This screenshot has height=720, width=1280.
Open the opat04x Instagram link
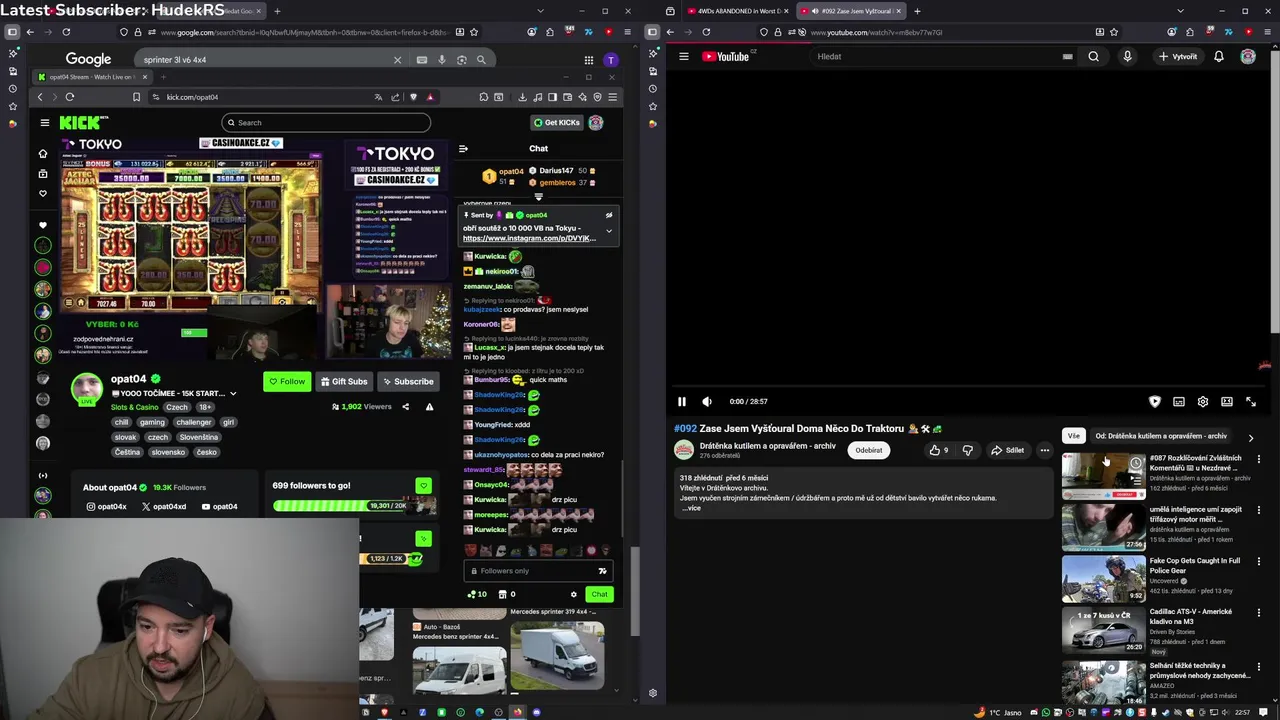[107, 506]
